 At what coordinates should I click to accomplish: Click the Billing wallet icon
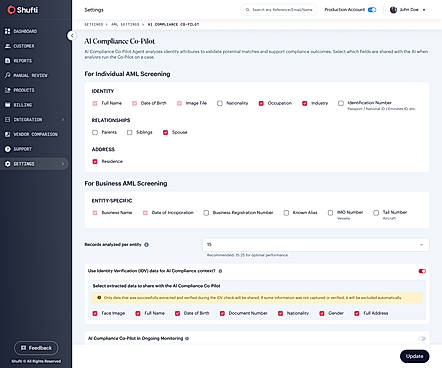7,105
